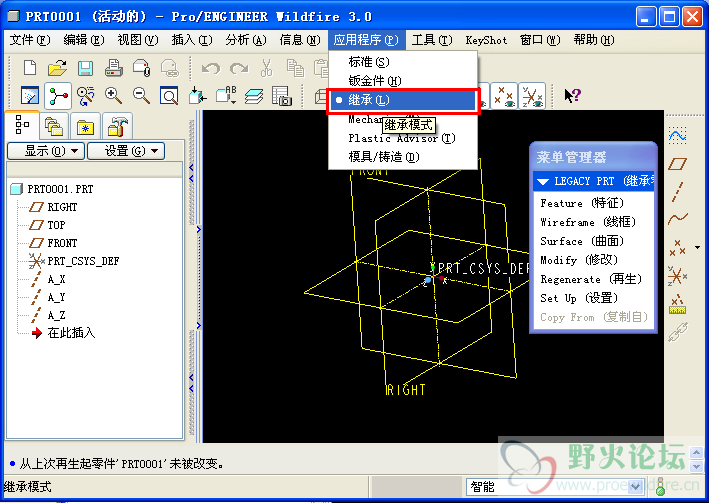709x503 pixels.
Task: Choose 标准(S) in the applications menu
Action: pos(402,62)
